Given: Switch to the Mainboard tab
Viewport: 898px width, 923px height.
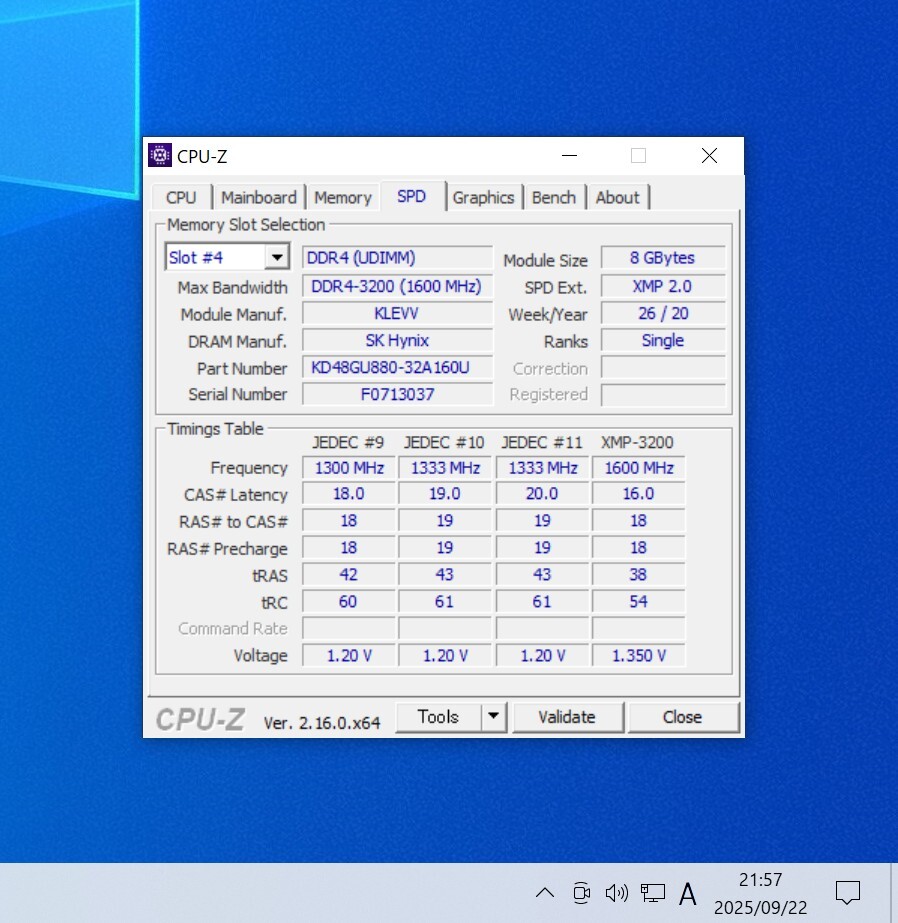Looking at the screenshot, I should coord(259,197).
